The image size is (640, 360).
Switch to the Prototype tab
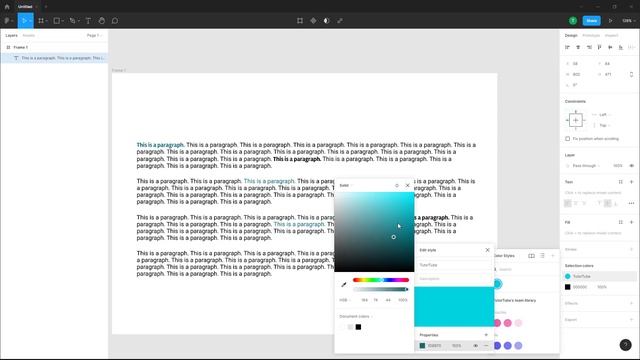coord(591,36)
